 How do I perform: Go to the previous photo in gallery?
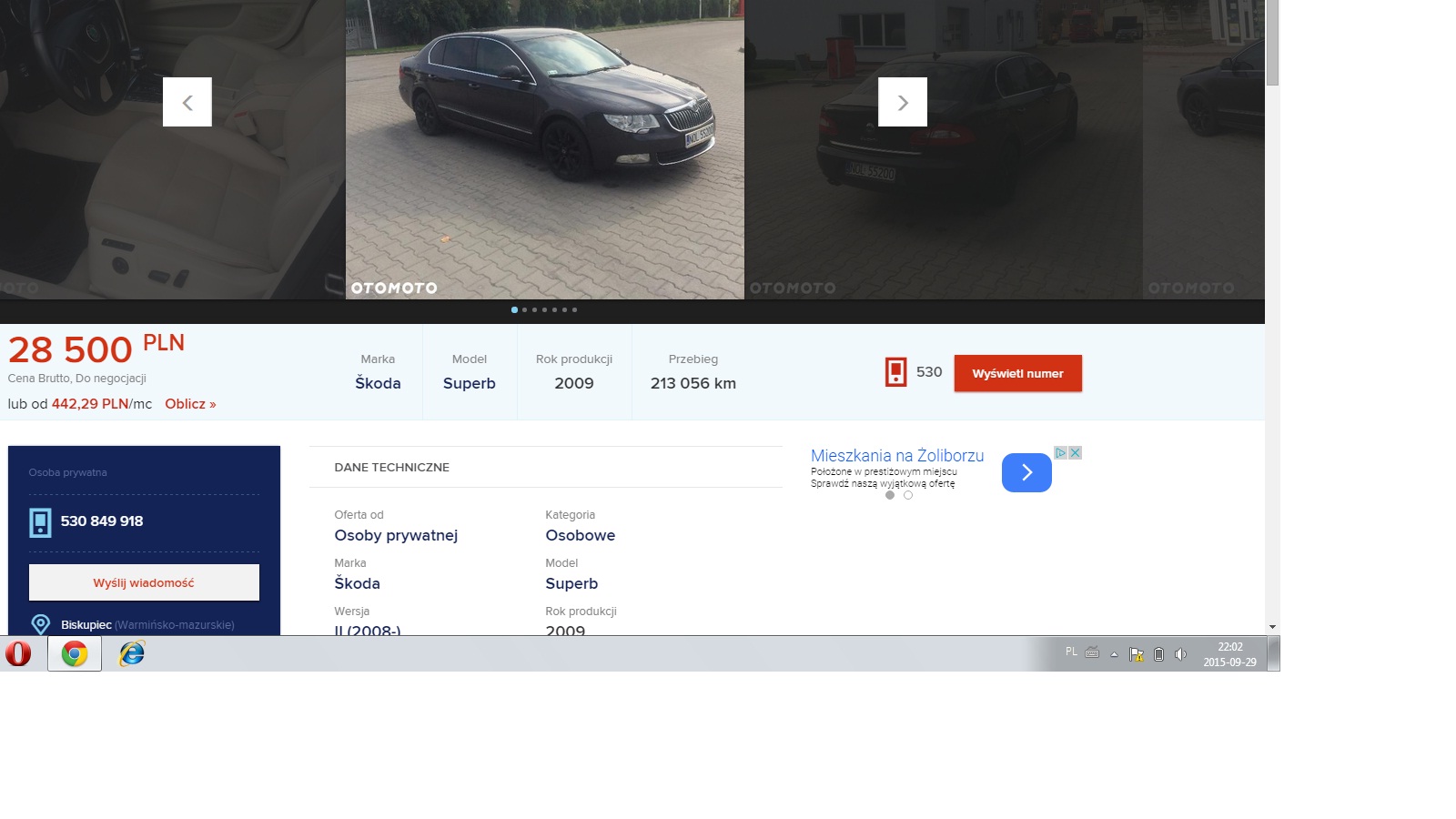pyautogui.click(x=187, y=102)
